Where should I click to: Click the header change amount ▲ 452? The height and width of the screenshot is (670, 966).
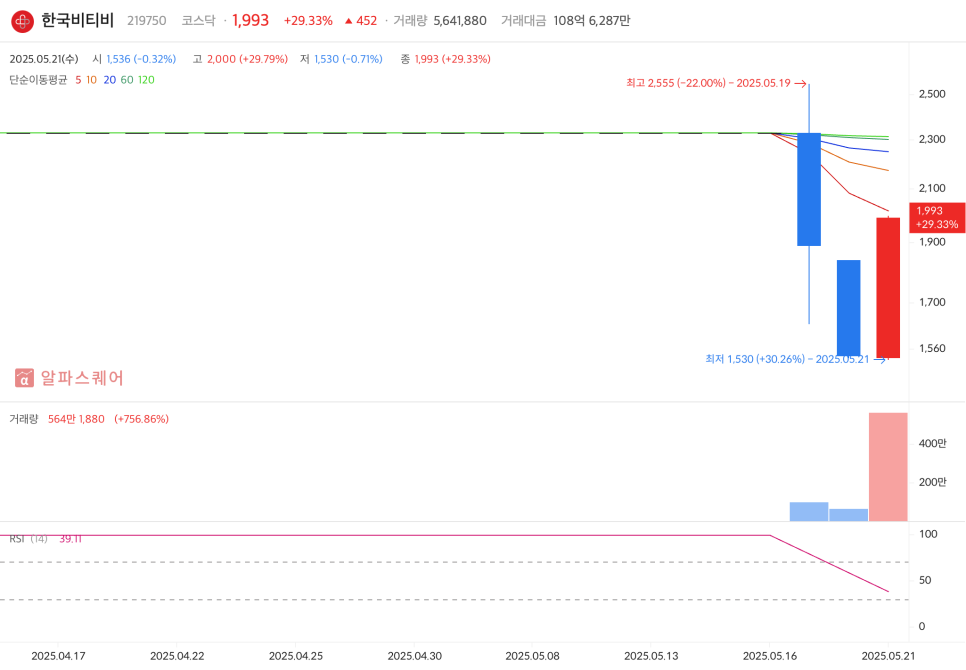[361, 21]
